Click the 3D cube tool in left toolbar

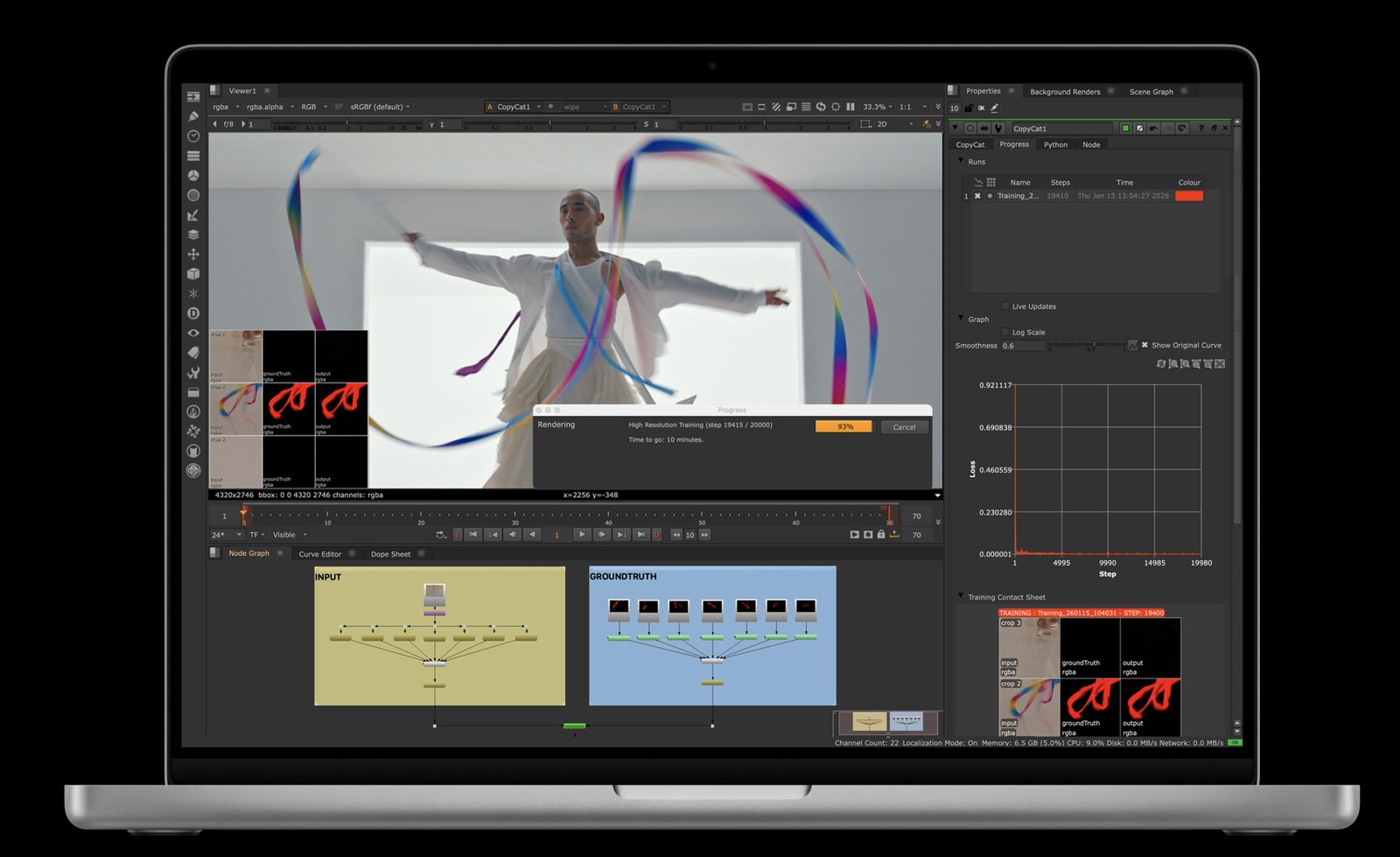pyautogui.click(x=193, y=274)
